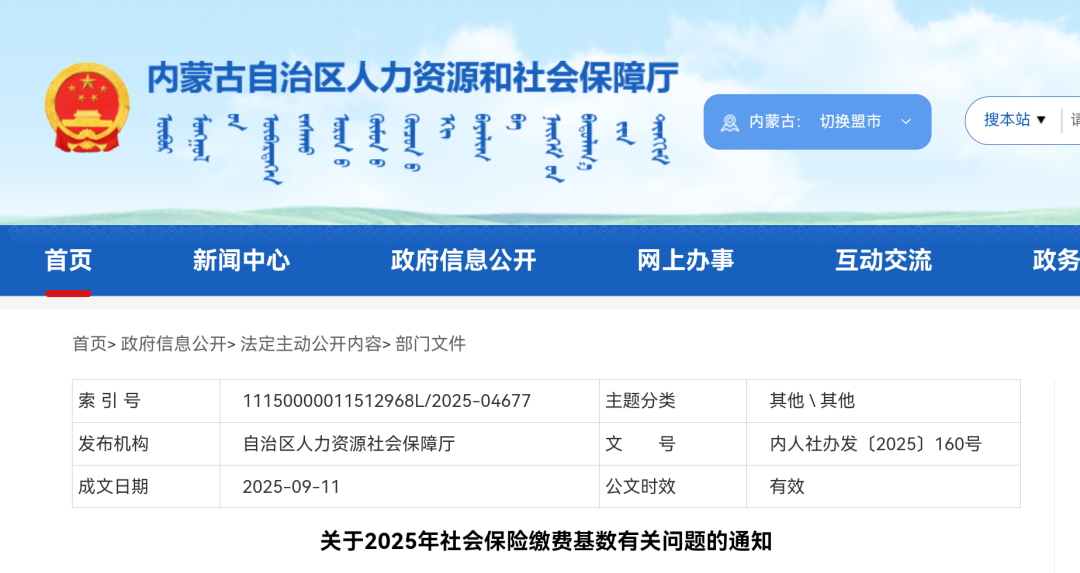Select the publisher value 自治区人力资源社会保障厅
Image resolution: width=1080 pixels, height=573 pixels.
tap(349, 444)
